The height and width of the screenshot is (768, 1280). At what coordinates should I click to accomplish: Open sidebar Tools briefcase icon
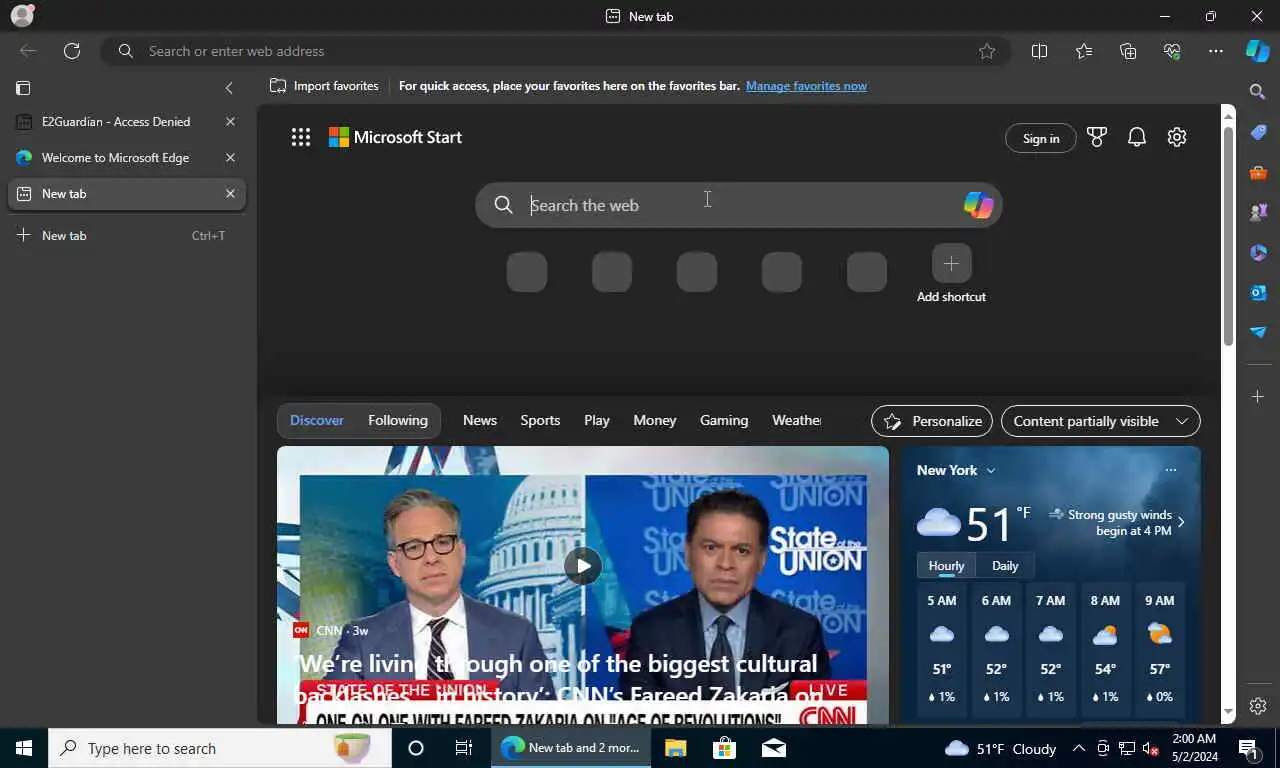tap(1258, 172)
